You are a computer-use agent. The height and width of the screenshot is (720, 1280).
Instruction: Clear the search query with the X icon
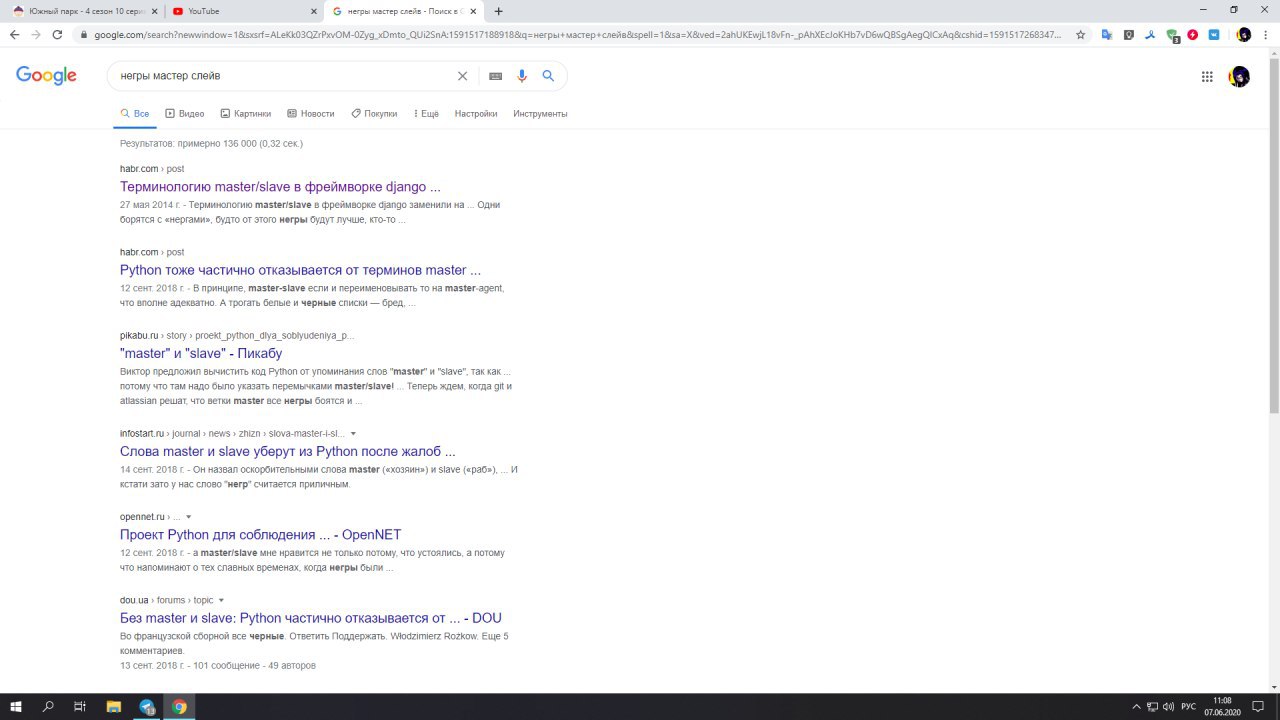coord(462,76)
